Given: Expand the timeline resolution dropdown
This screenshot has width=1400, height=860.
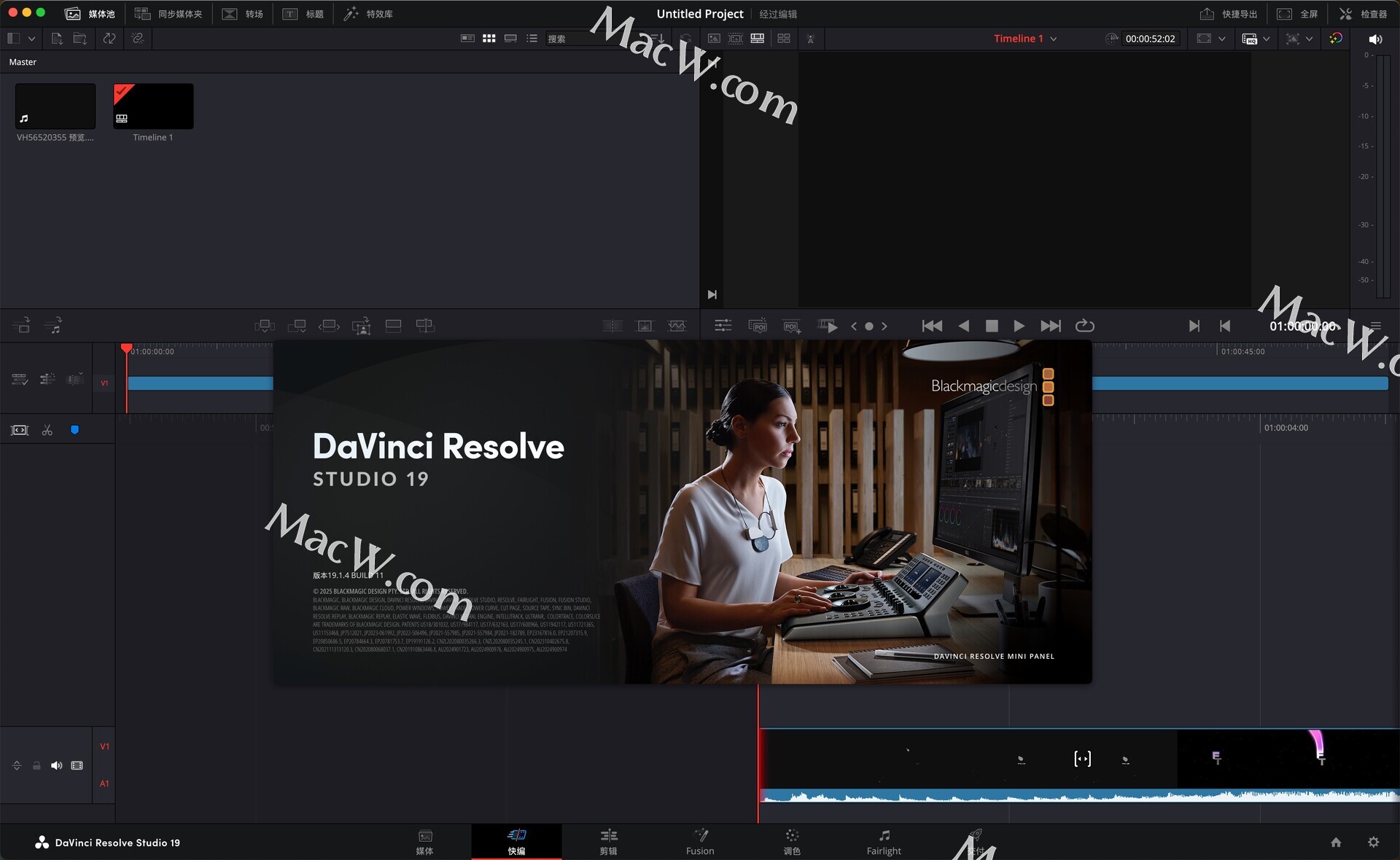Looking at the screenshot, I should 1310,39.
